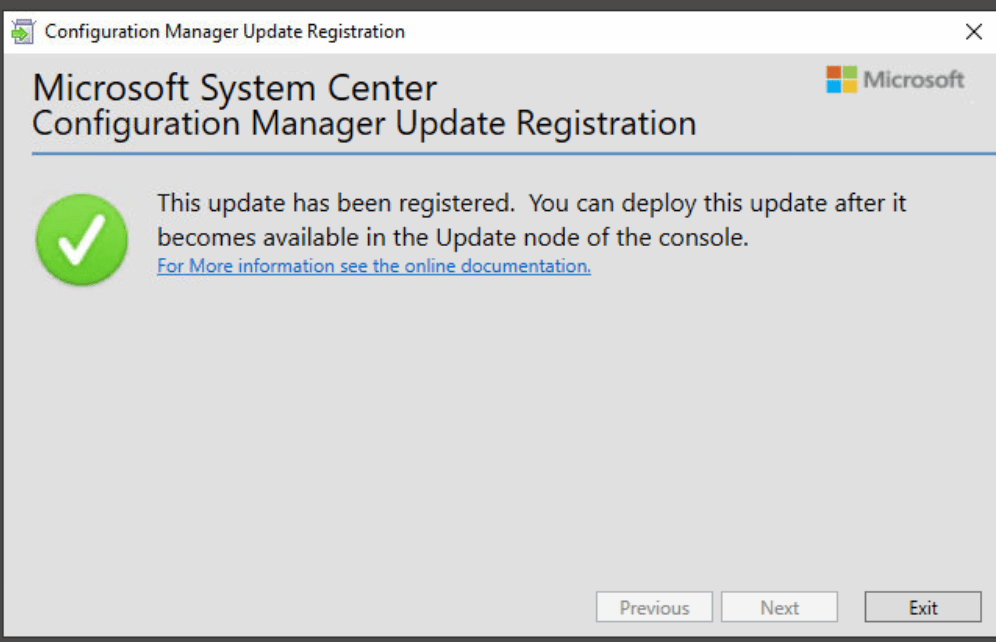
Task: Click the disabled Previous button
Action: click(x=654, y=607)
